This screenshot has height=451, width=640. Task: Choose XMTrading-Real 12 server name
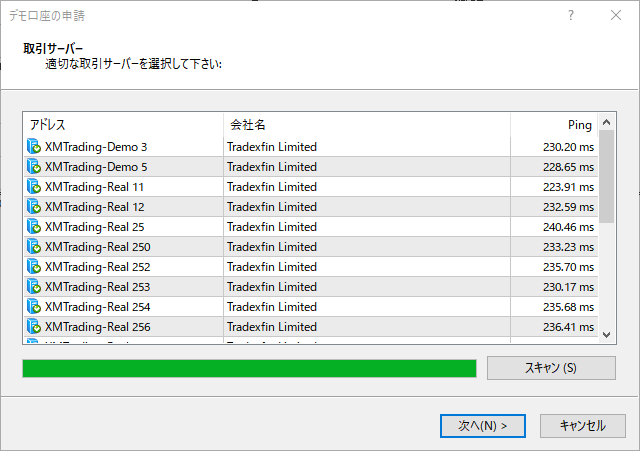94,207
